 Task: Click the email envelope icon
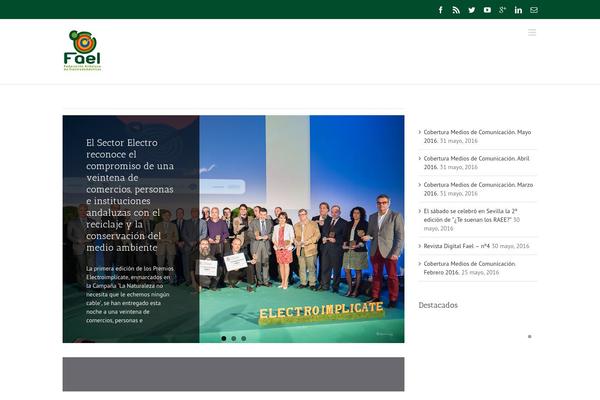tap(534, 10)
